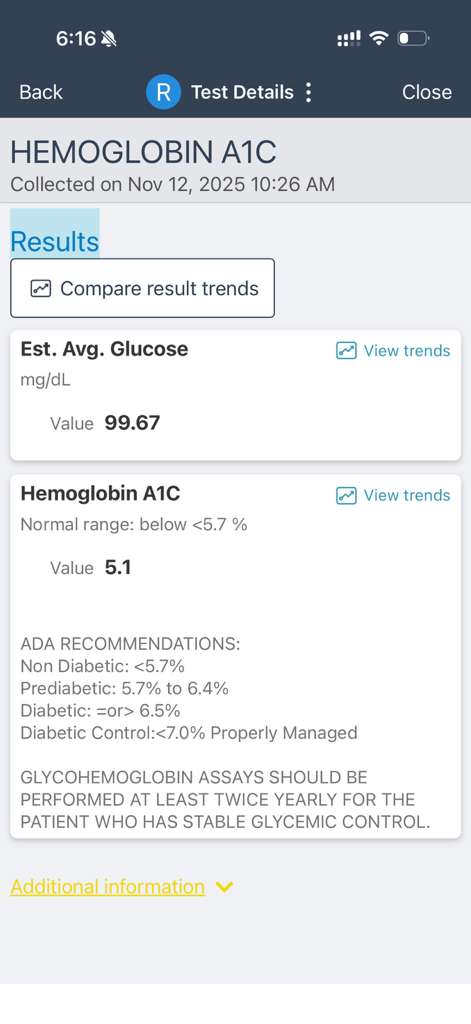This screenshot has height=1024, width=471.
Task: Click the trend icon for Hemoglobin A1C
Action: [x=346, y=496]
